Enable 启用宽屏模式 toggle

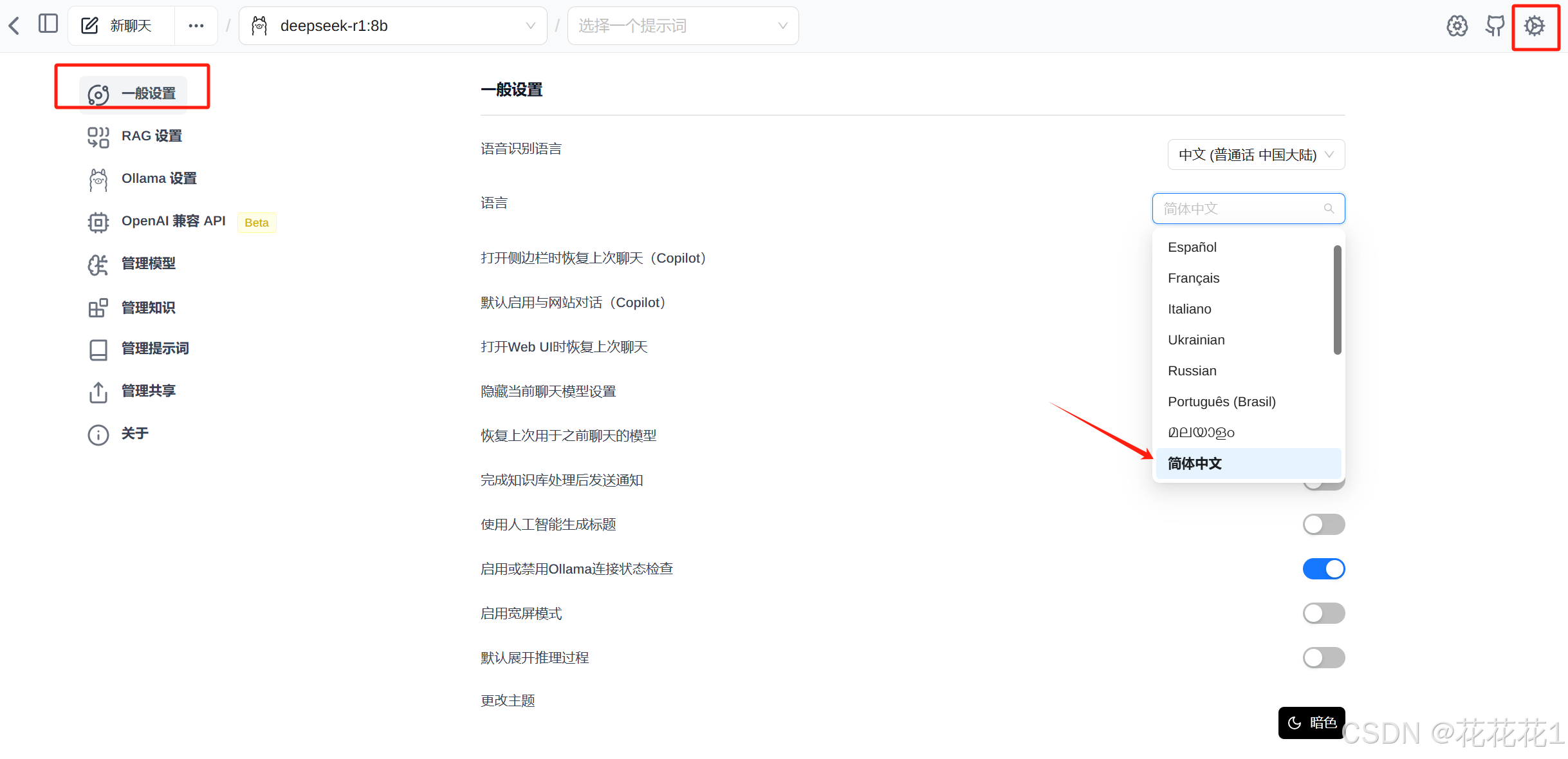1324,613
